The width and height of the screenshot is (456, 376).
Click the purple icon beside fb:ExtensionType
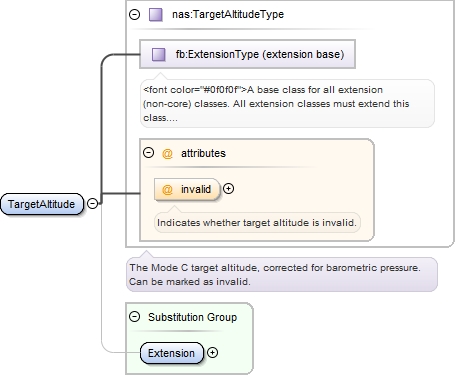pyautogui.click(x=159, y=54)
